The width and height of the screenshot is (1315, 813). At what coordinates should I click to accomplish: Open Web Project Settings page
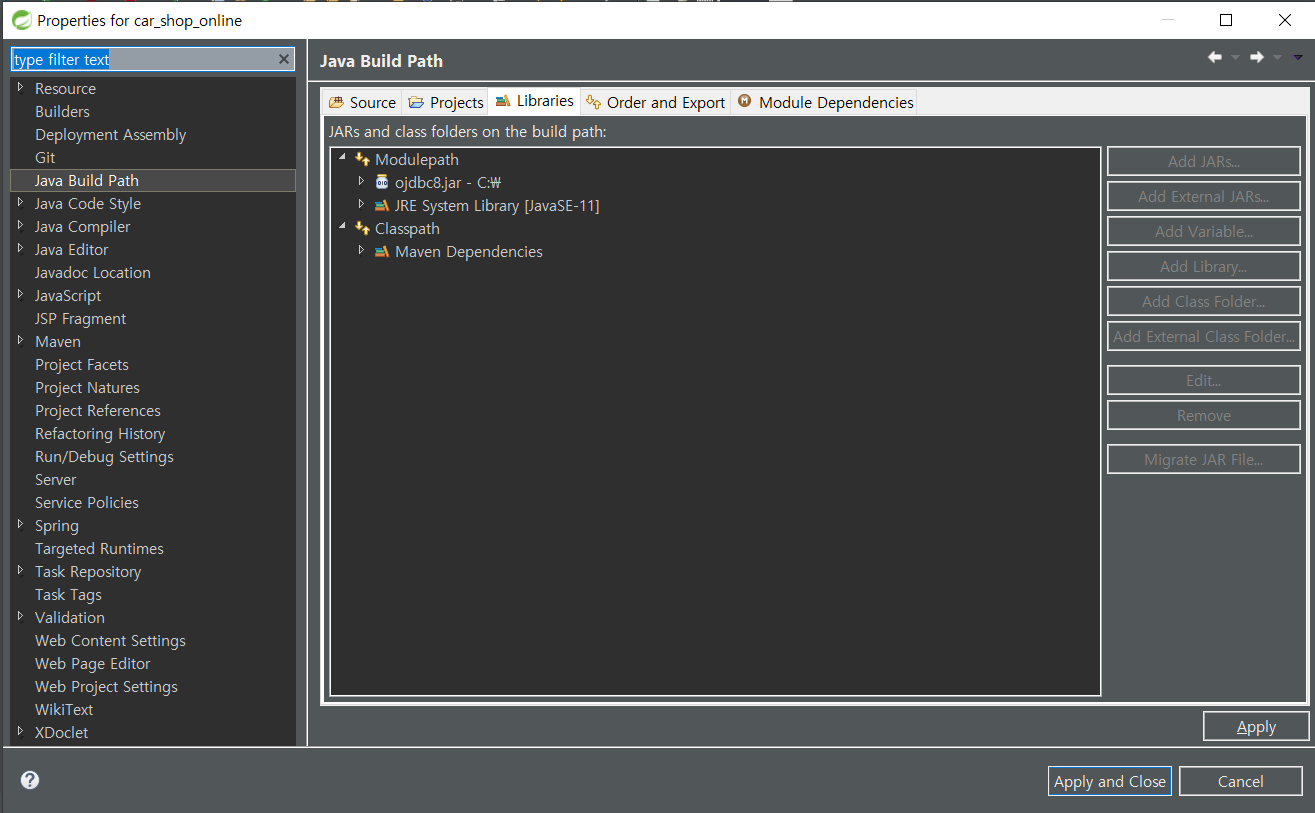(106, 686)
